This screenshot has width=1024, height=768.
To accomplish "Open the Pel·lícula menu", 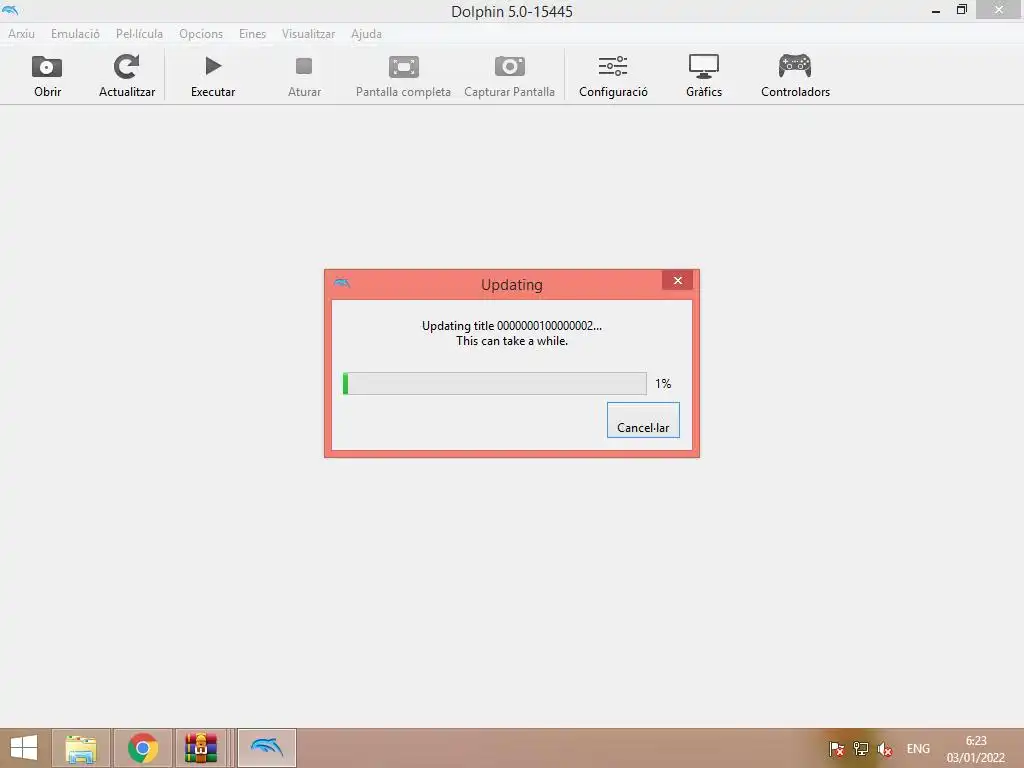I will click(x=139, y=34).
